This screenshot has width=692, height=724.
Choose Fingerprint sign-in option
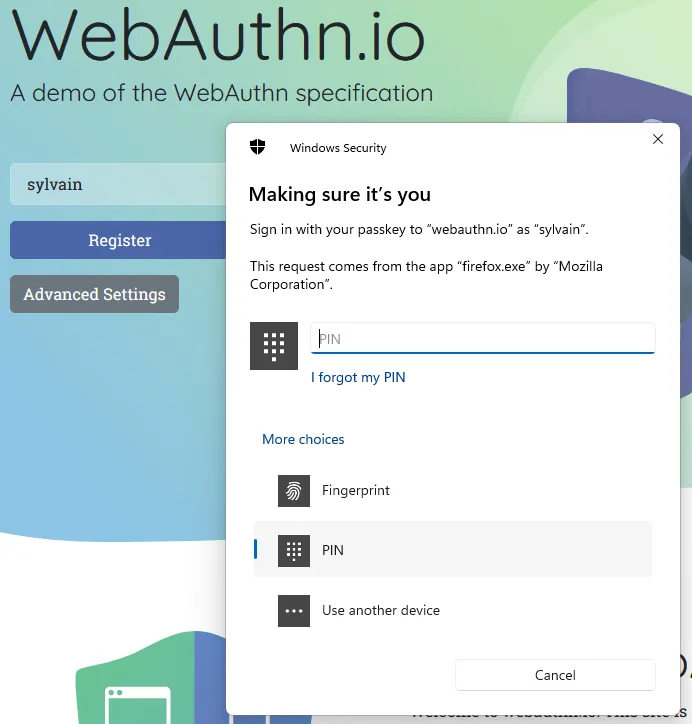tap(452, 491)
